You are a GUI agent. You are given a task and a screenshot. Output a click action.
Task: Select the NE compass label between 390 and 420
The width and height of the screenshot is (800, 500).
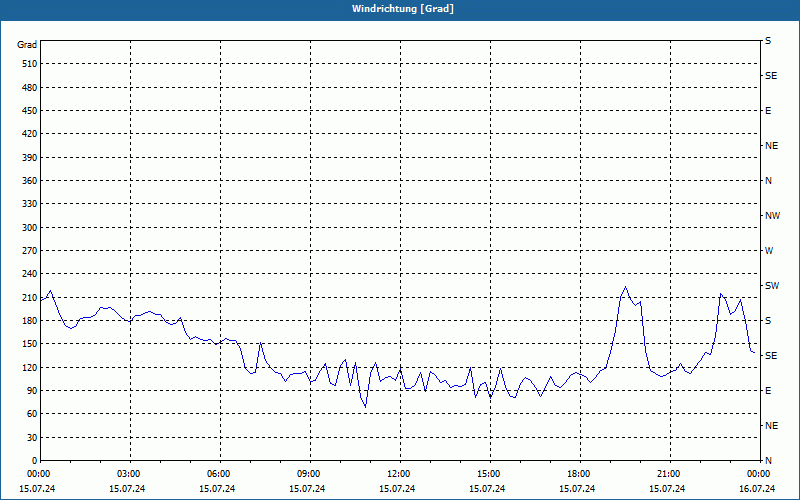click(x=771, y=146)
